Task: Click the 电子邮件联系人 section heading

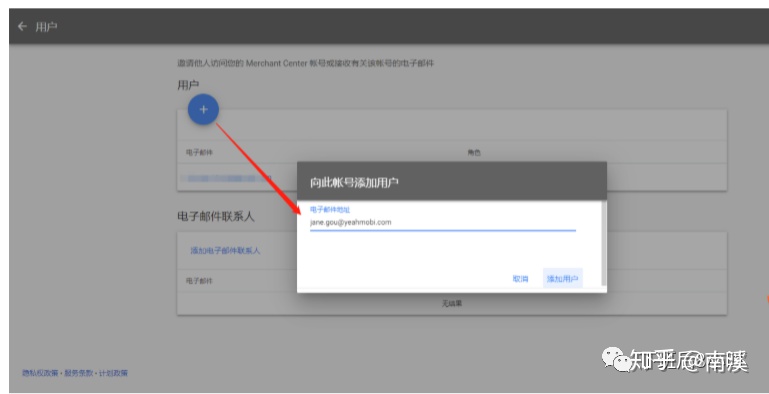Action: click(216, 216)
